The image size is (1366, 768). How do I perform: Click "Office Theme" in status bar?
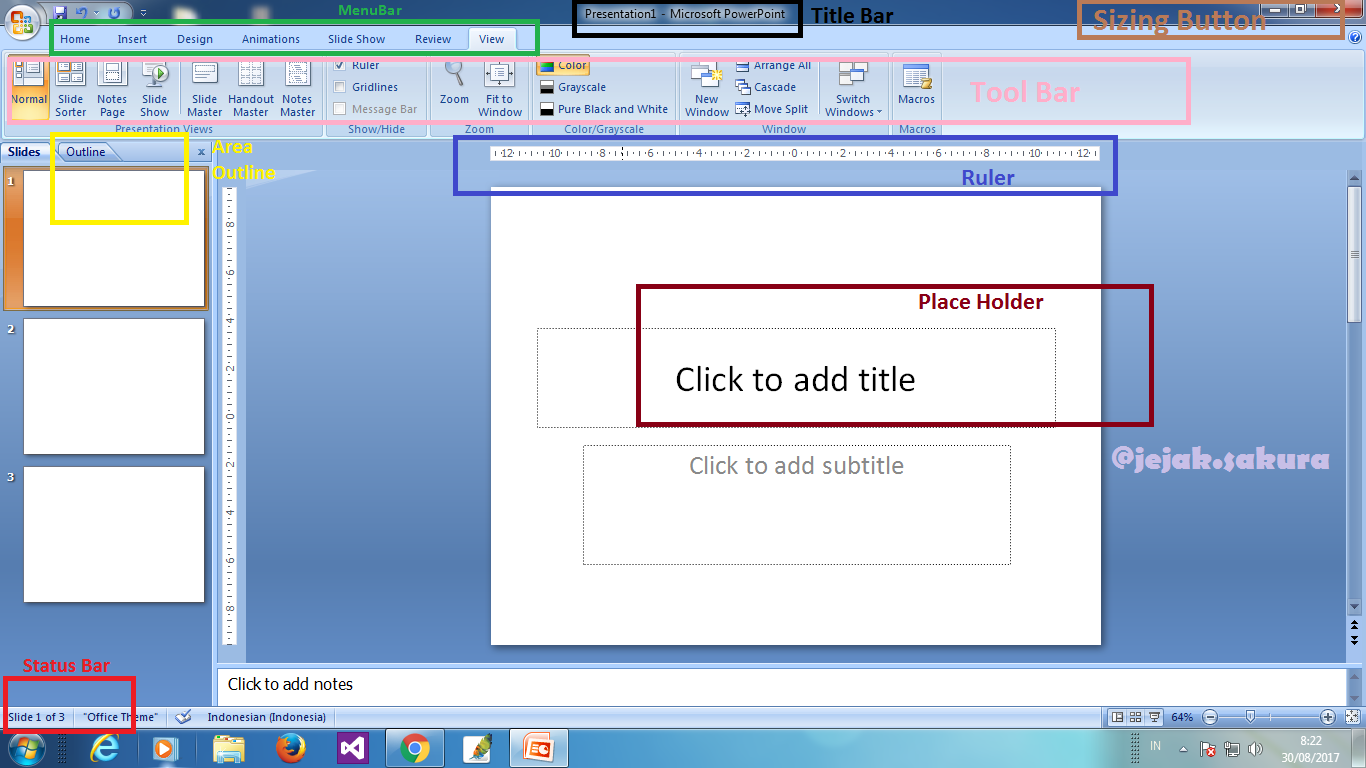(121, 717)
